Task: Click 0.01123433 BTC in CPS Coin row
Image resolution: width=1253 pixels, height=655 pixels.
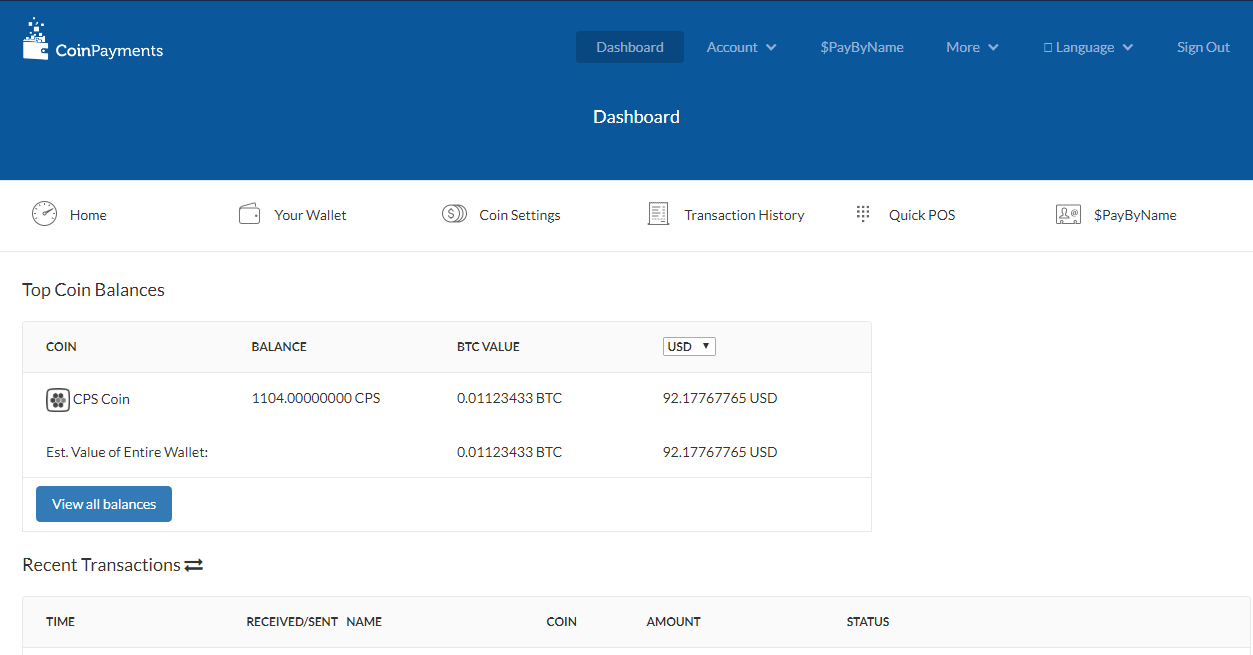Action: point(509,398)
